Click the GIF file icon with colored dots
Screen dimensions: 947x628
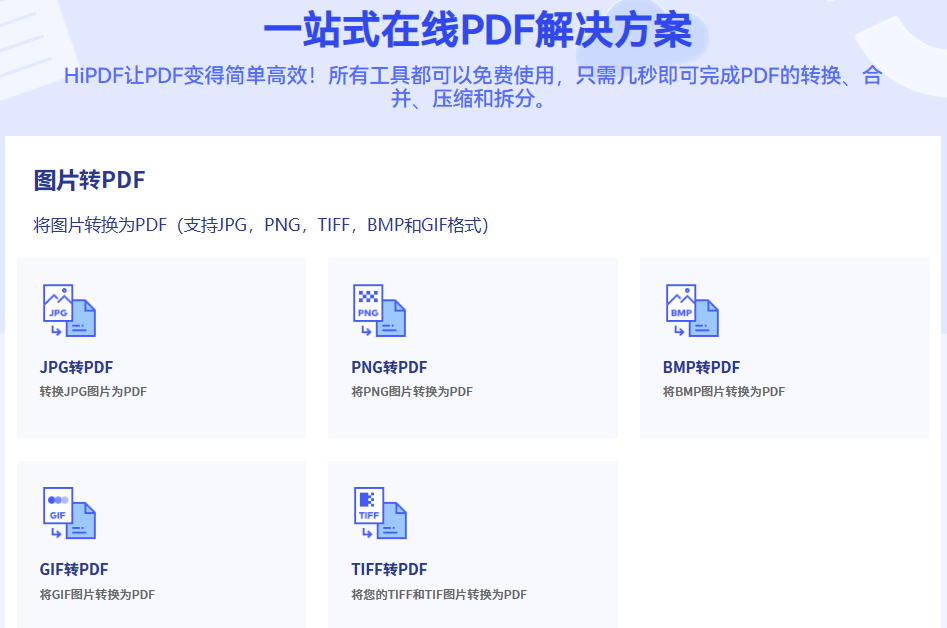tap(68, 512)
